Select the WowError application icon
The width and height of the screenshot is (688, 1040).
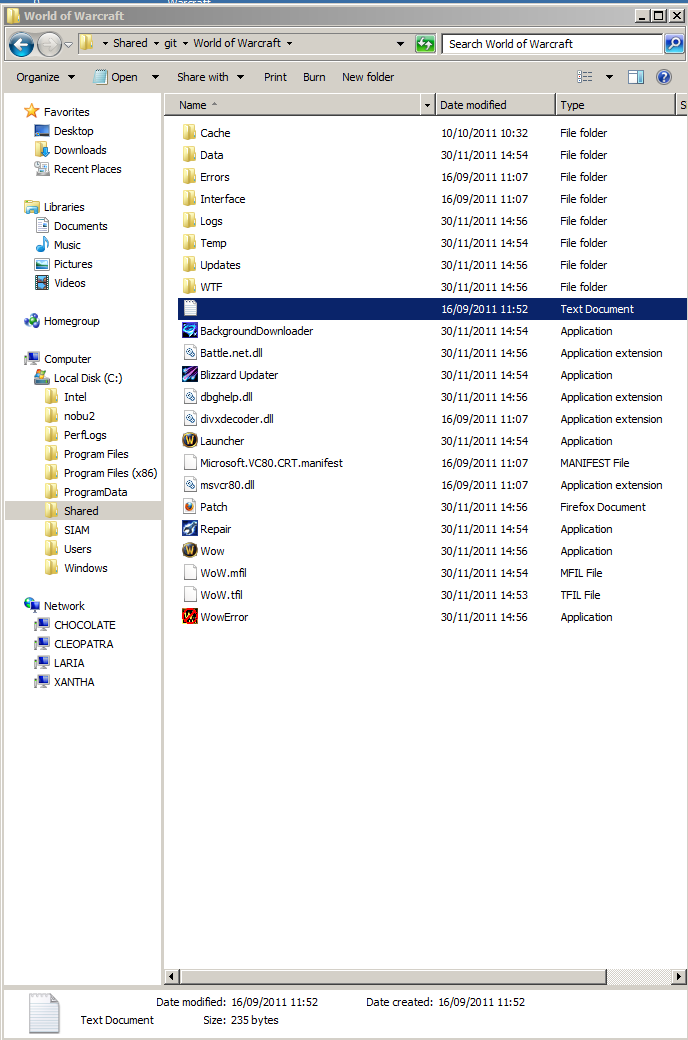190,616
